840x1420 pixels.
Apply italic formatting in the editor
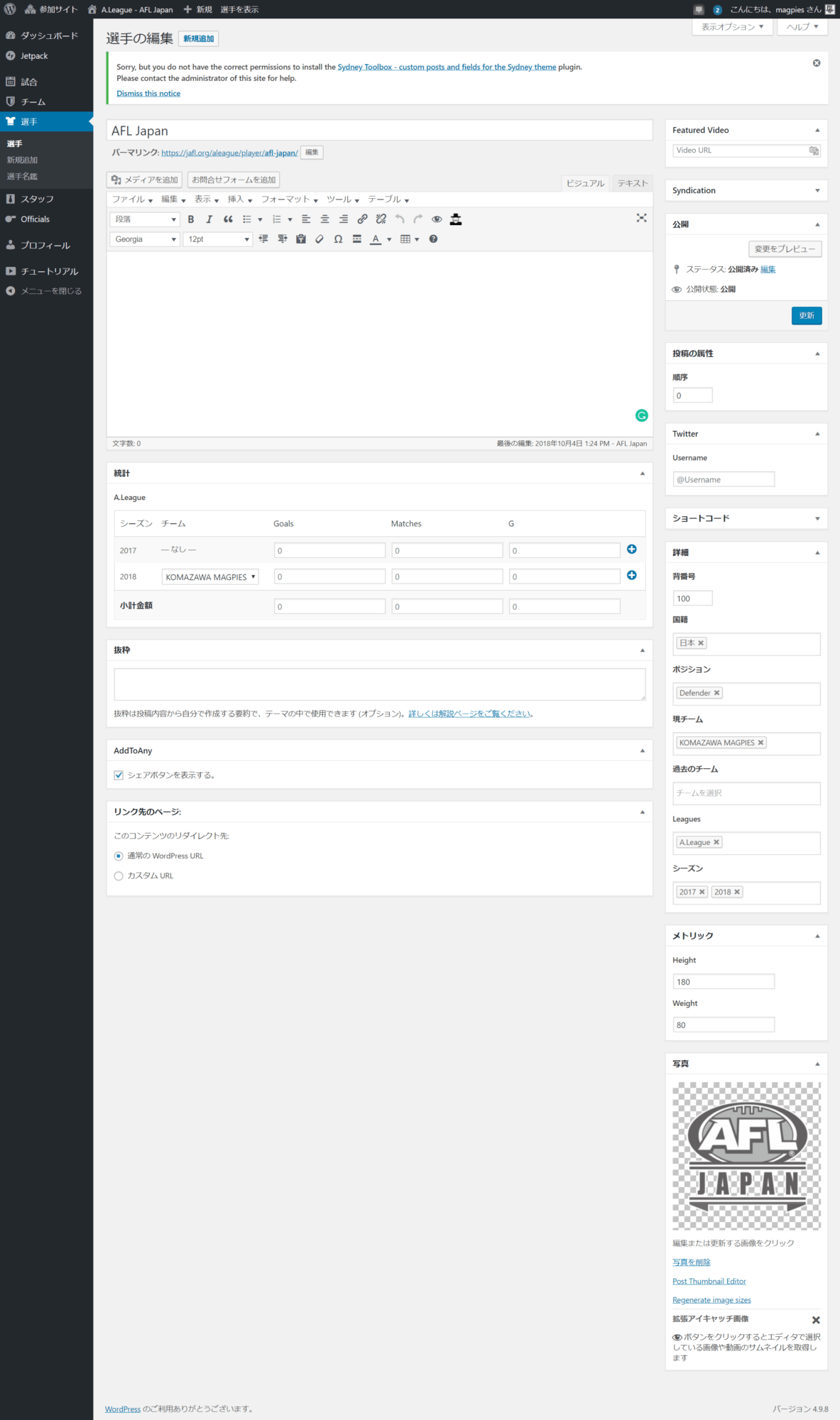tap(209, 219)
